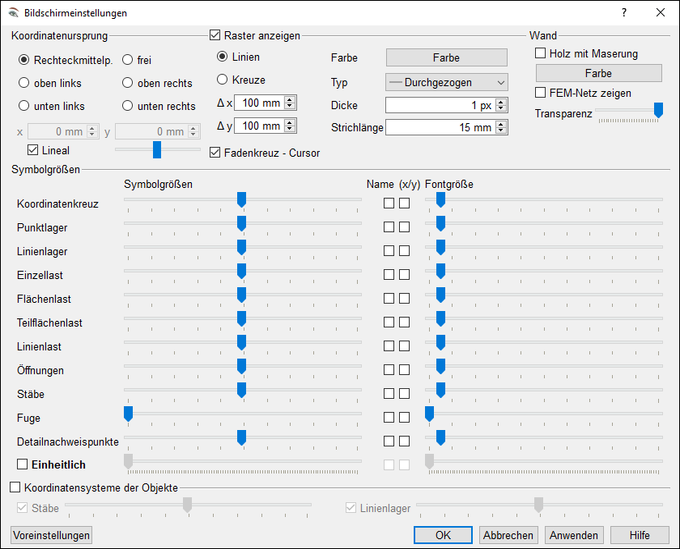The image size is (680, 549).
Task: Decrease the Δy raster spacing stepper
Action: click(290, 130)
